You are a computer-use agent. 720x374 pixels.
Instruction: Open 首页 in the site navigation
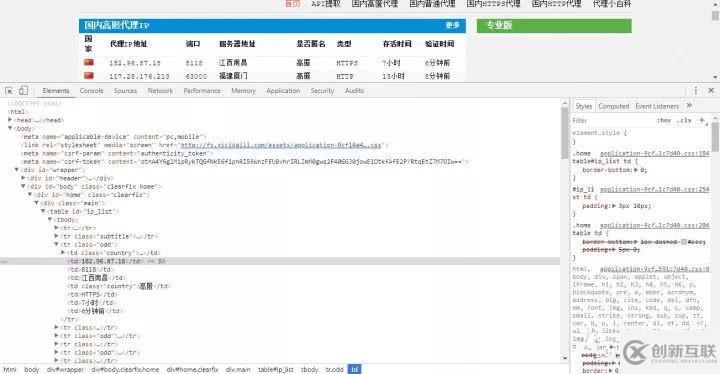click(x=293, y=3)
